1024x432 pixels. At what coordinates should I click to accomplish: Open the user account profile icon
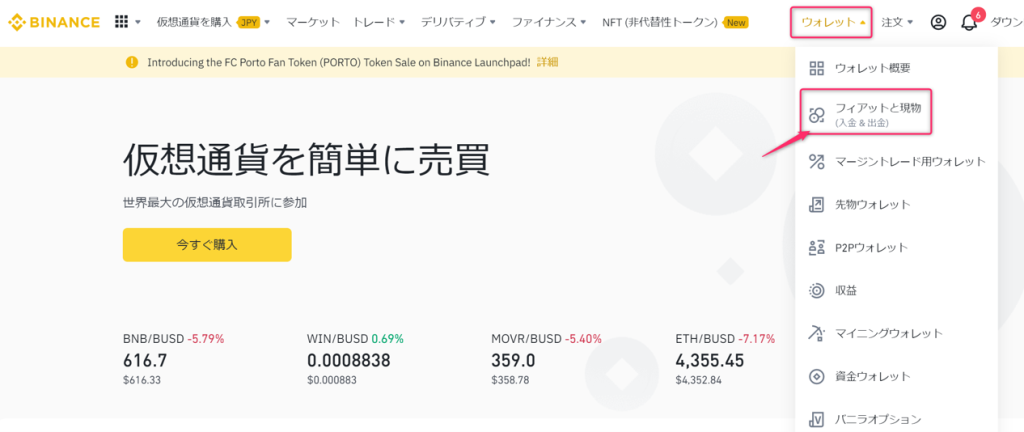(938, 22)
